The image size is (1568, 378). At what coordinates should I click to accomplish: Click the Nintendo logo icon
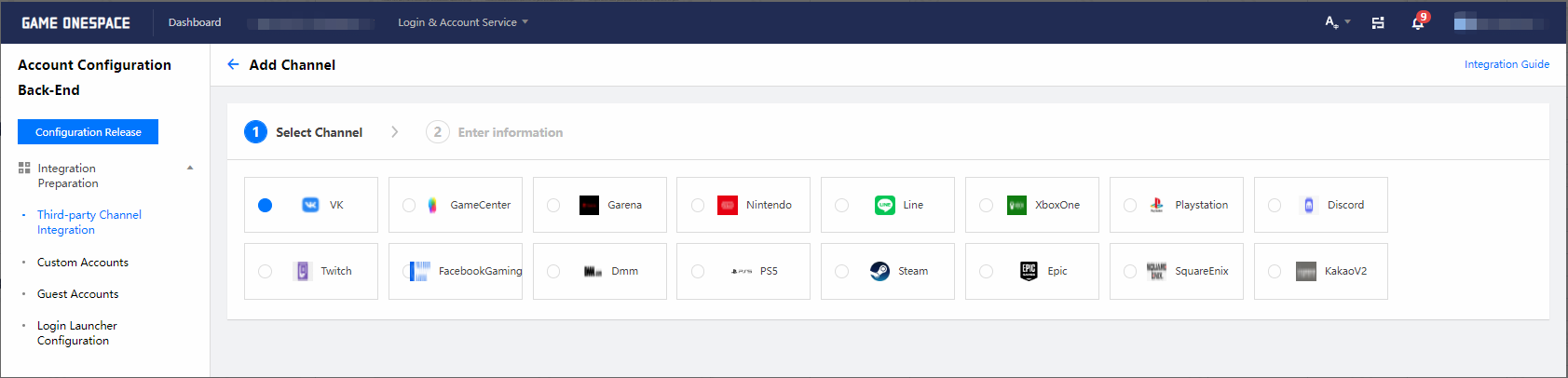(x=728, y=205)
